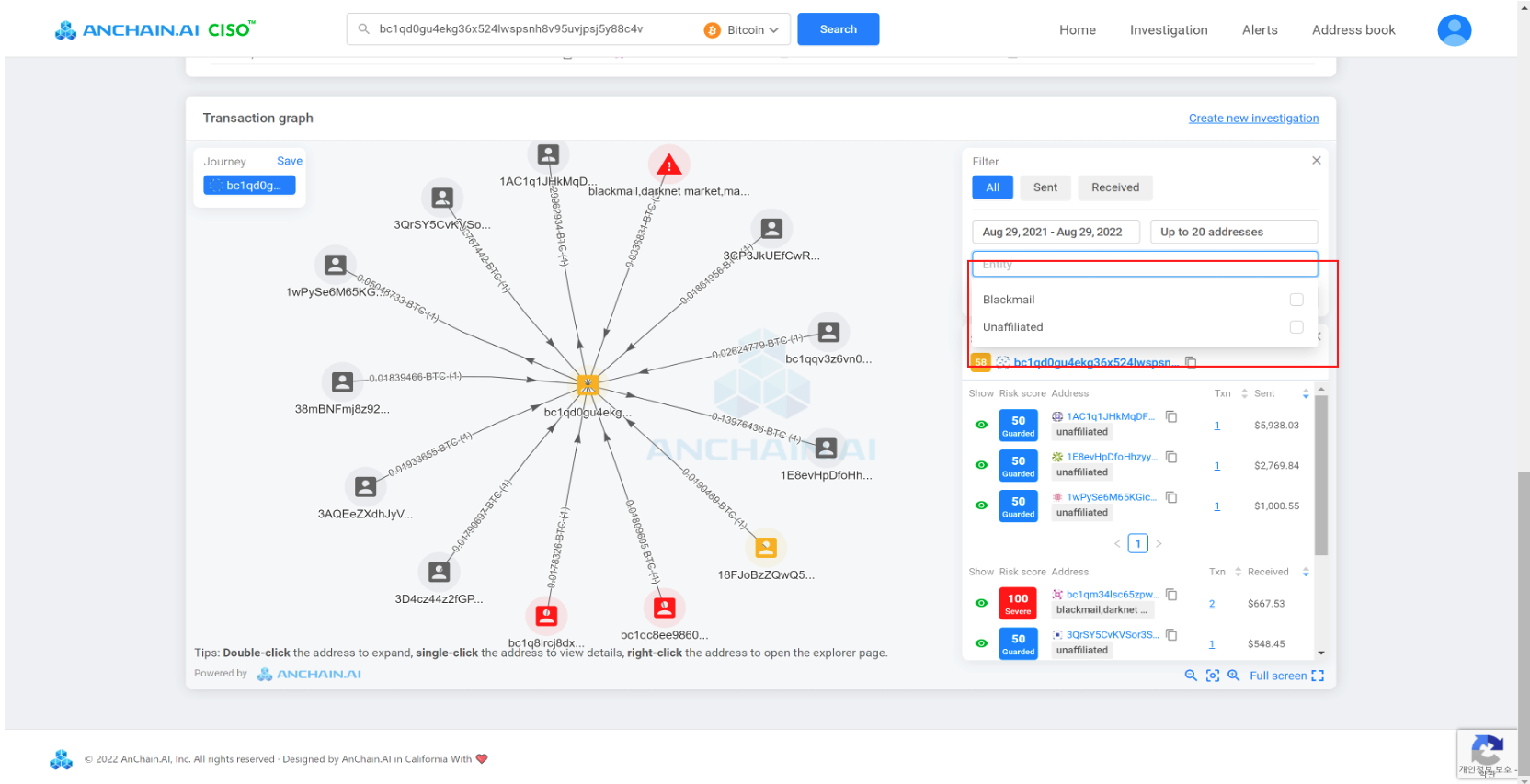Click the blackmail darknet market warning node

coord(668,165)
